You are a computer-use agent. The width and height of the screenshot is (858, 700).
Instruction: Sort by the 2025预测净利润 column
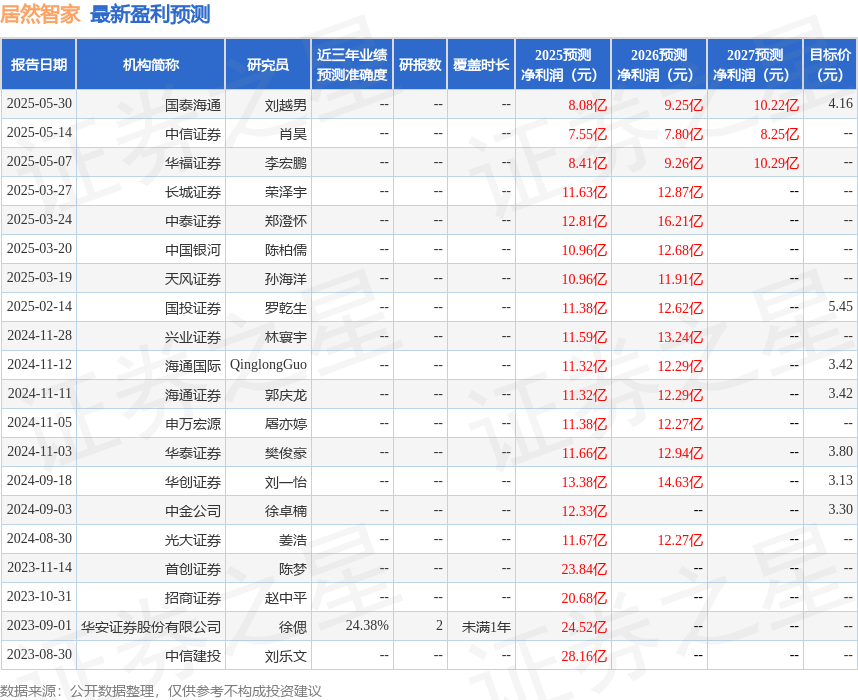tap(563, 63)
